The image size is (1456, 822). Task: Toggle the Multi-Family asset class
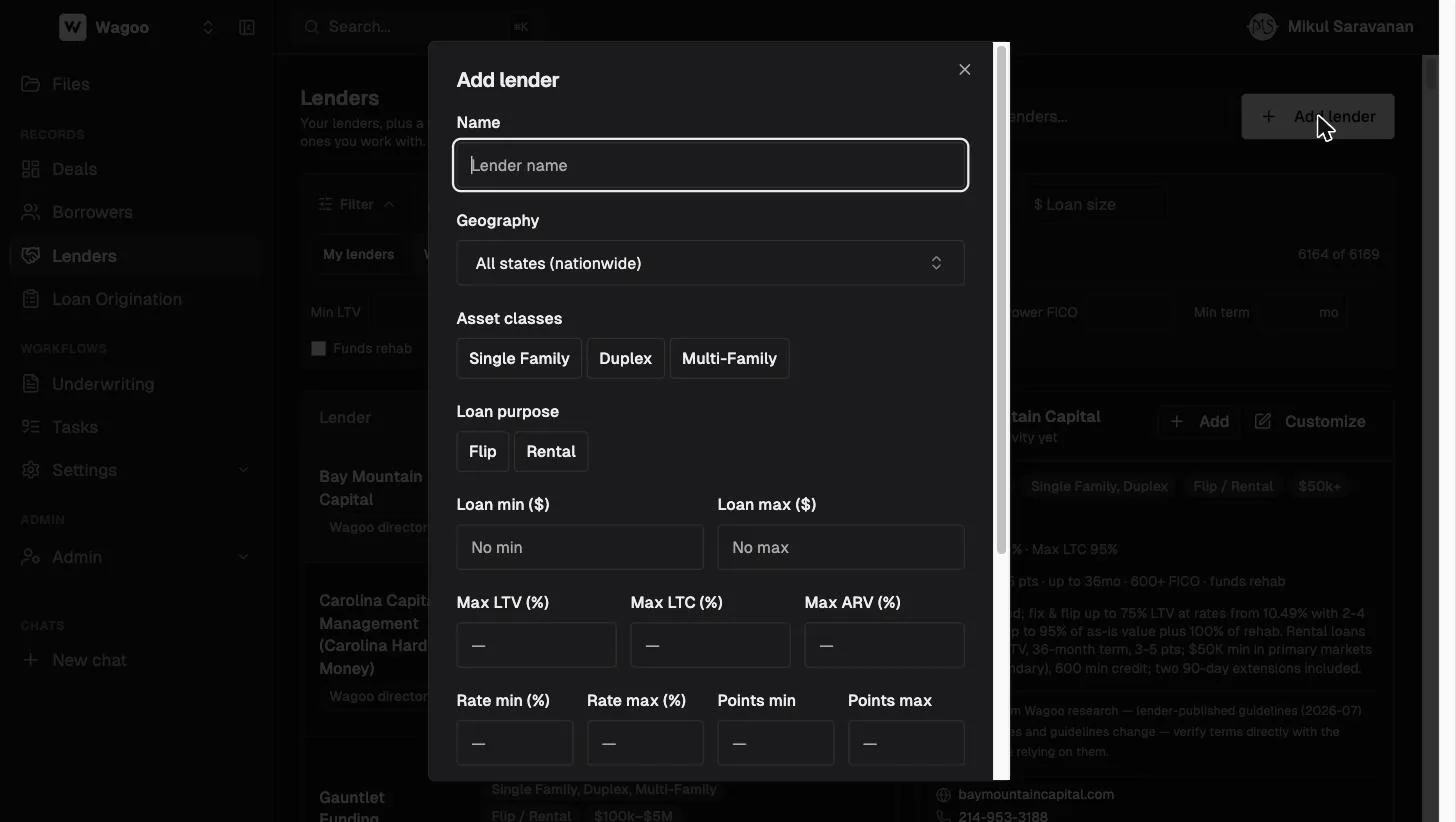729,358
